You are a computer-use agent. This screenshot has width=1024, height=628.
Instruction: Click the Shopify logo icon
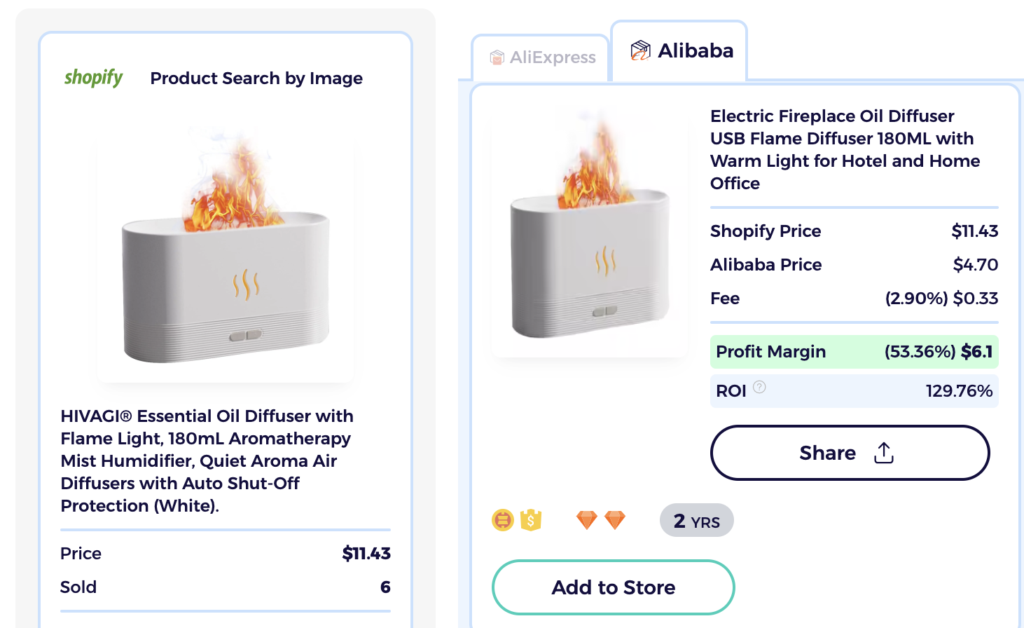[93, 78]
